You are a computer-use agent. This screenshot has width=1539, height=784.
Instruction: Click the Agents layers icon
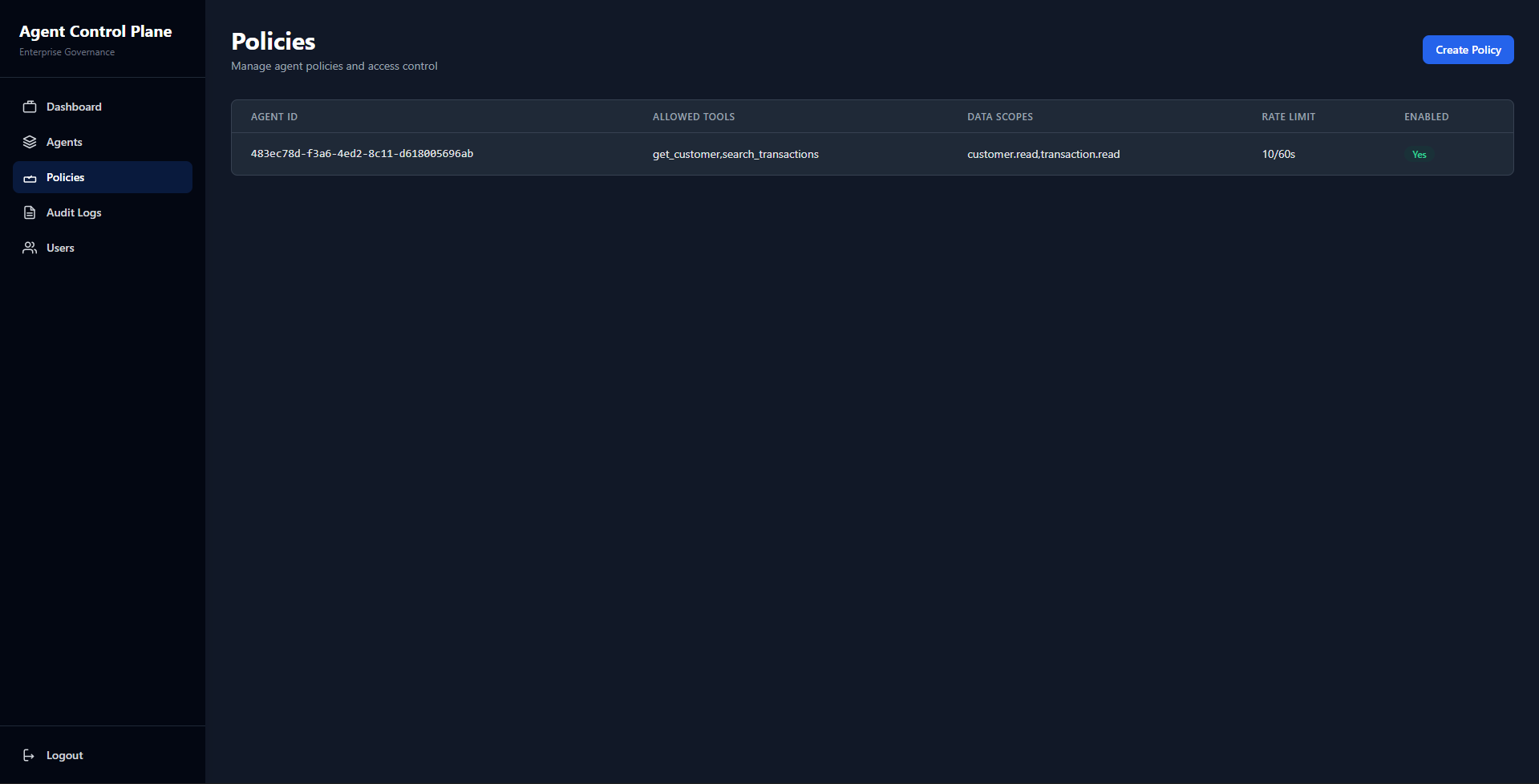pos(30,142)
